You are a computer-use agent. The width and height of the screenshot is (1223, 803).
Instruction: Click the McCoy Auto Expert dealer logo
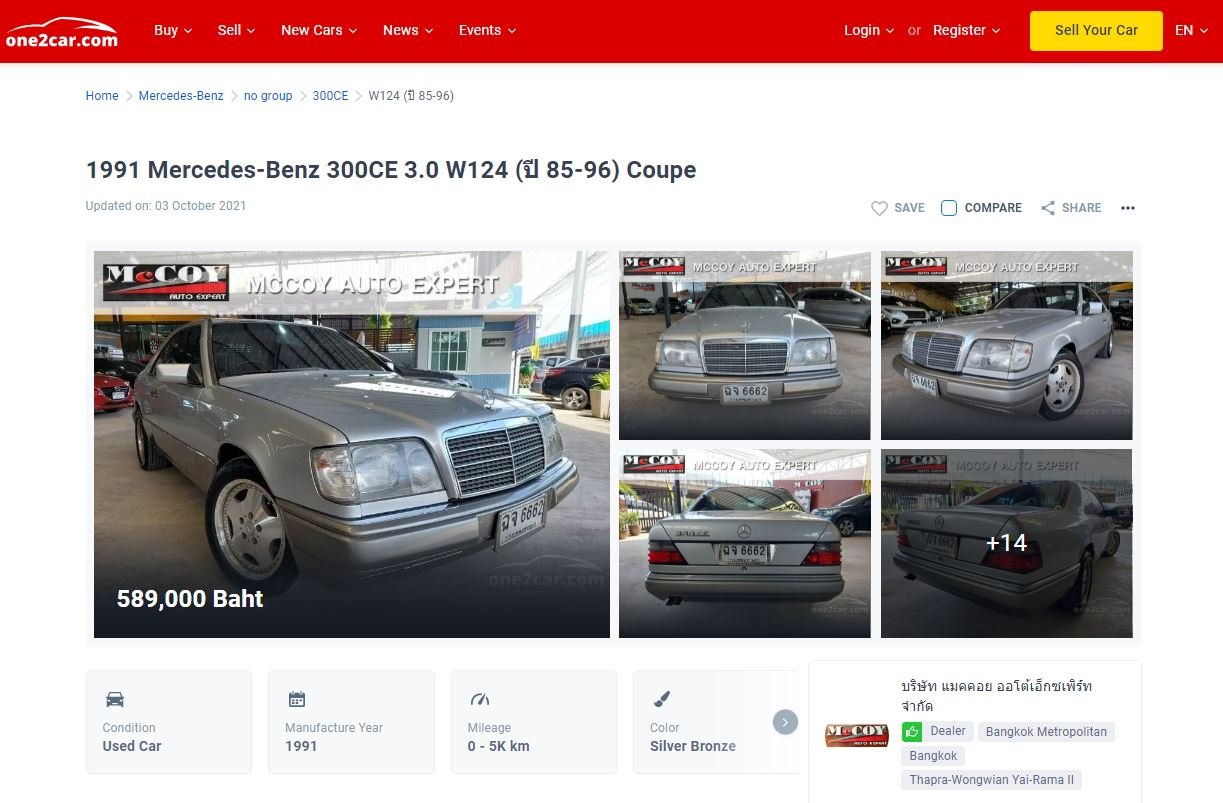[x=856, y=736]
